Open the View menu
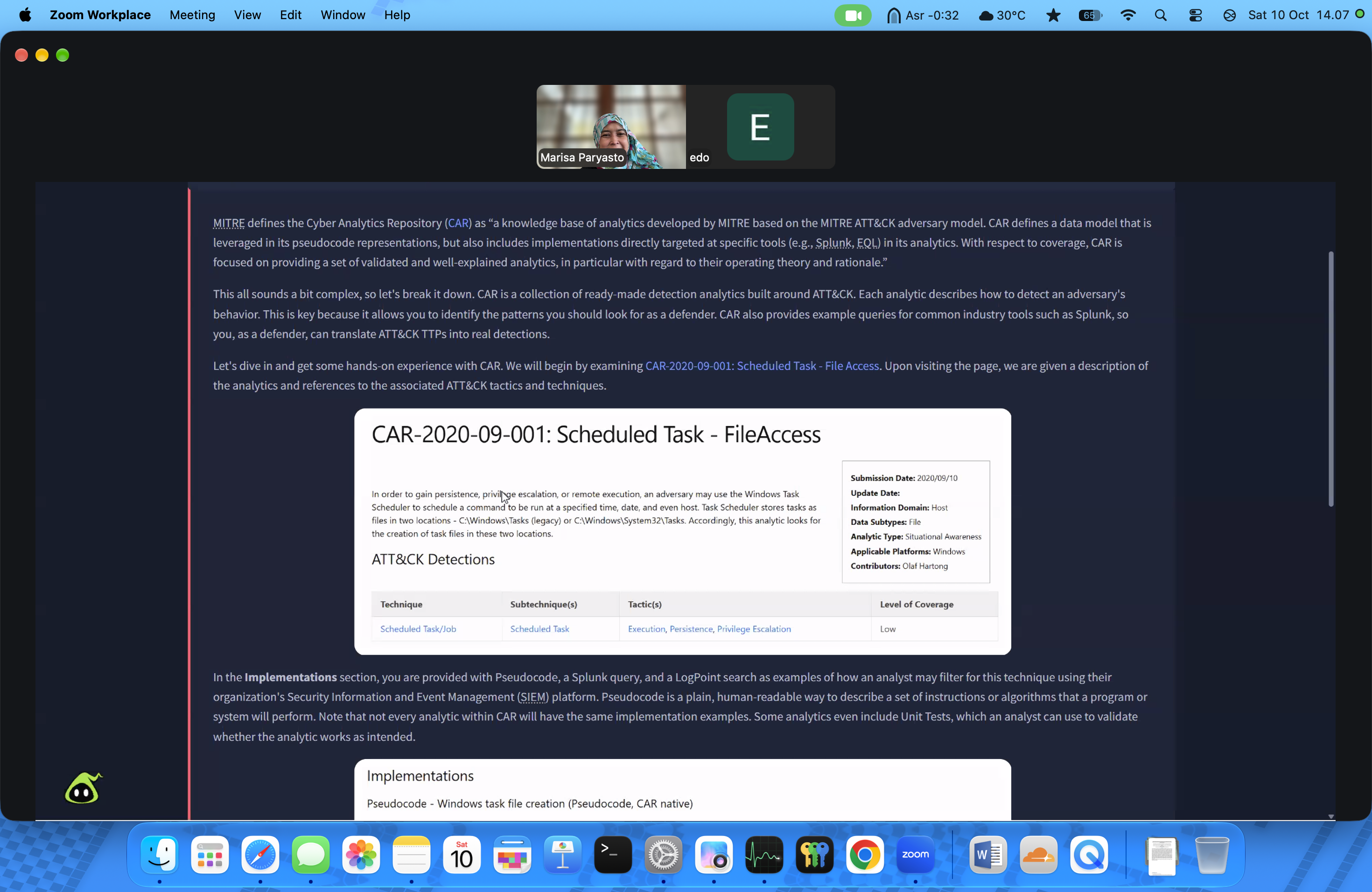 (x=247, y=15)
